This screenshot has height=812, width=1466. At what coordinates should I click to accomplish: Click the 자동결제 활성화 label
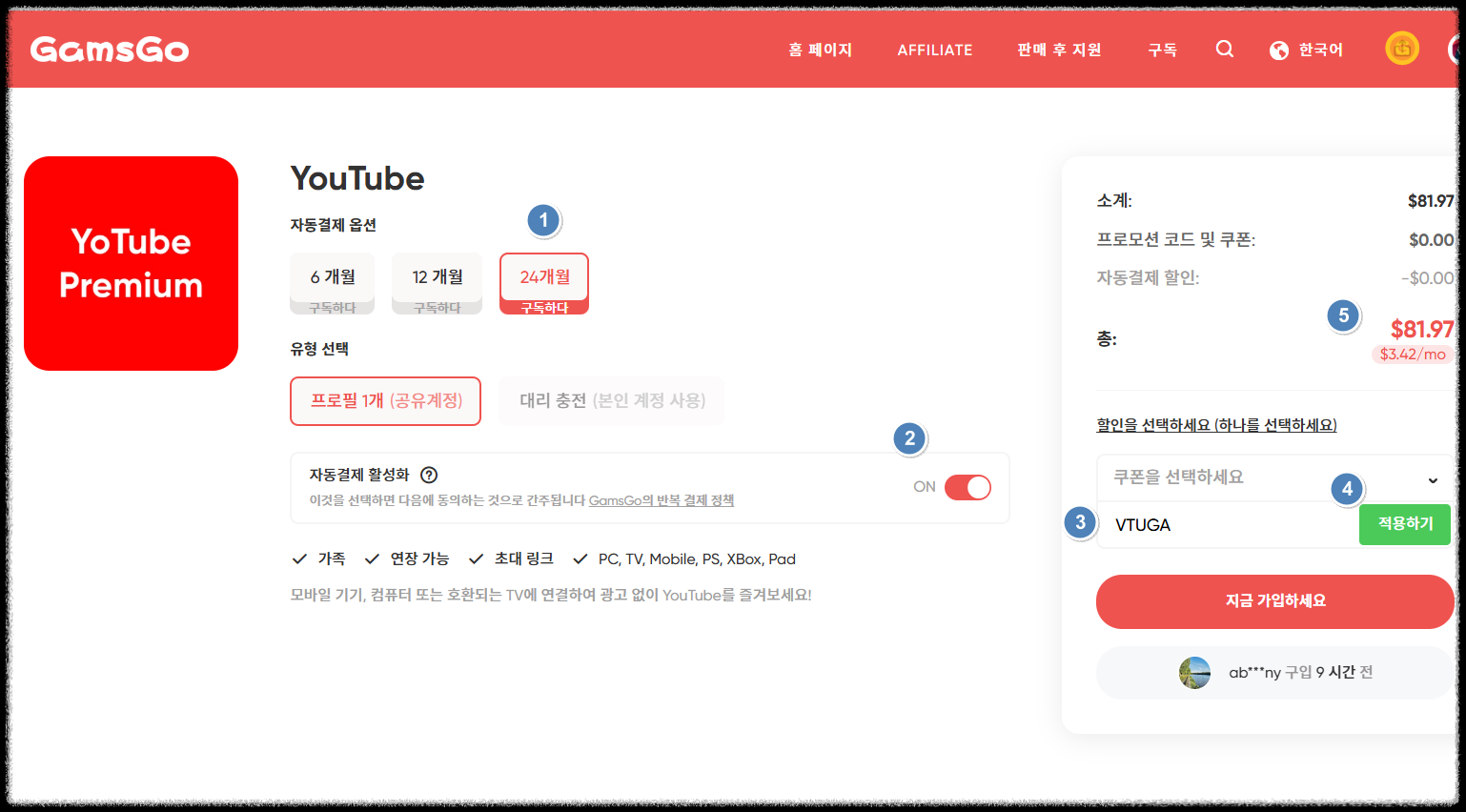click(359, 475)
